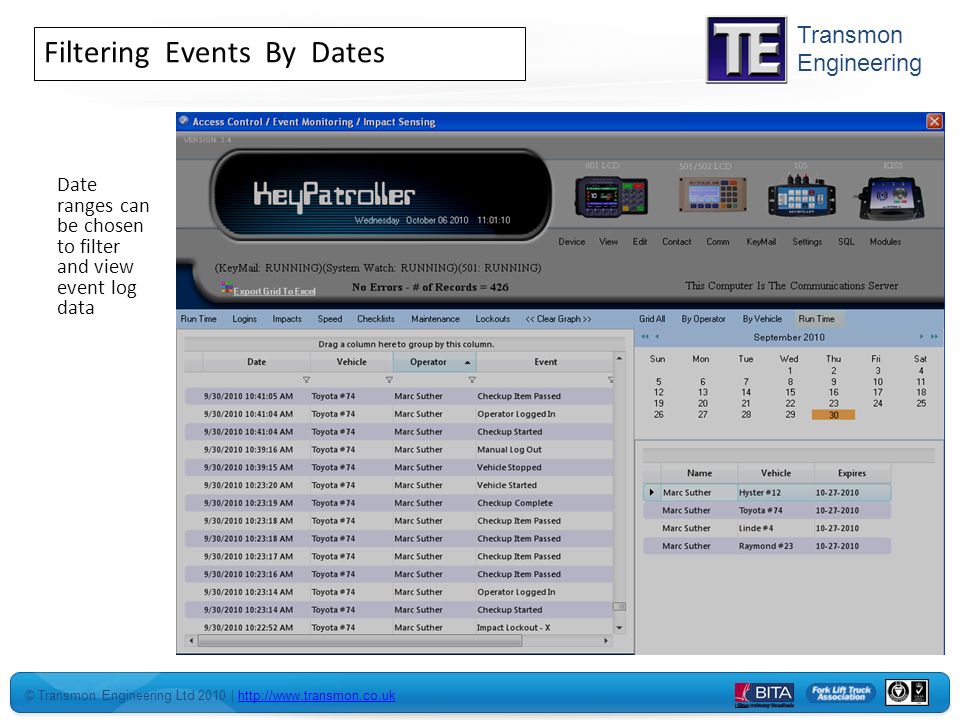
Task: Sort by the Date column header
Action: (x=257, y=362)
